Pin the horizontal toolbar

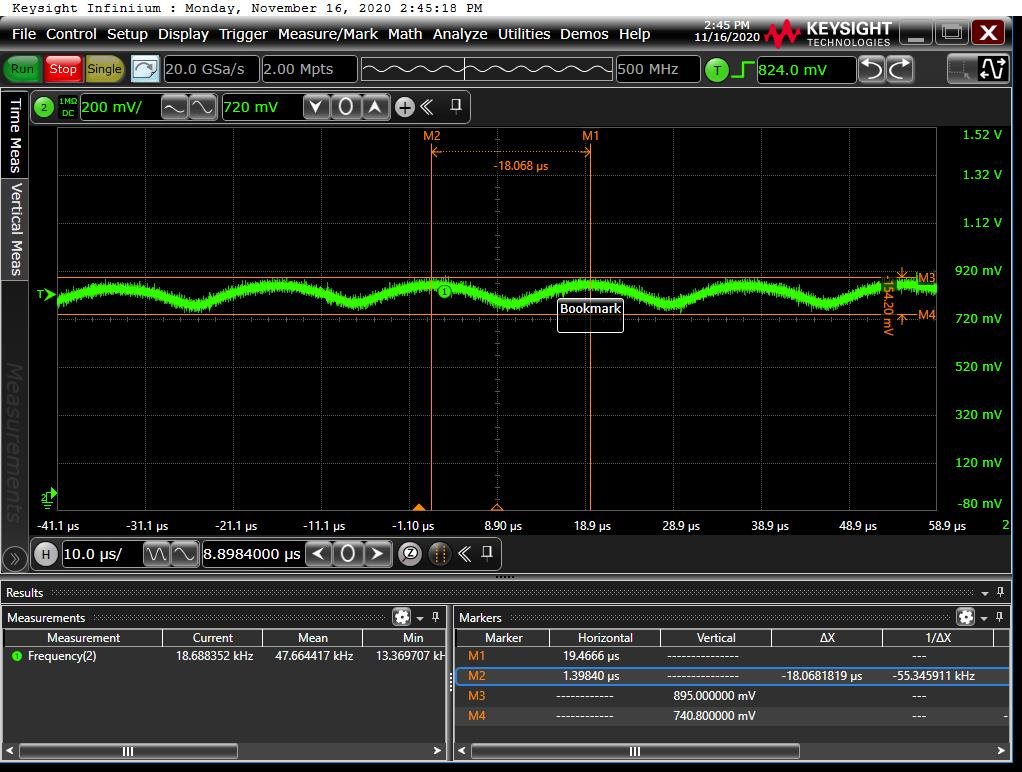pyautogui.click(x=487, y=553)
